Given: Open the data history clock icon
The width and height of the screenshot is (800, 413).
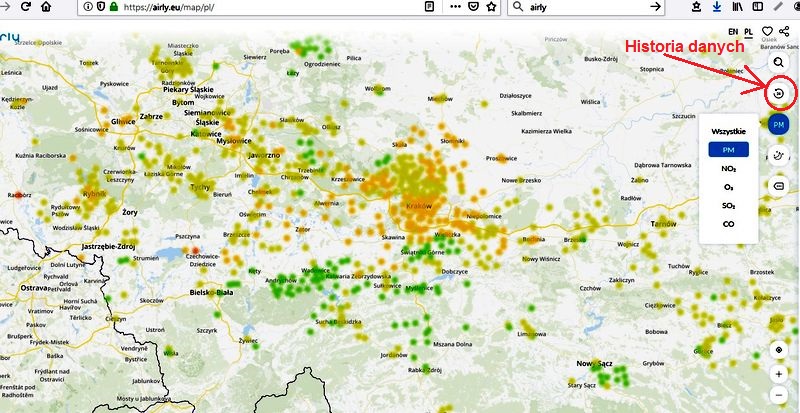Looking at the screenshot, I should point(778,94).
